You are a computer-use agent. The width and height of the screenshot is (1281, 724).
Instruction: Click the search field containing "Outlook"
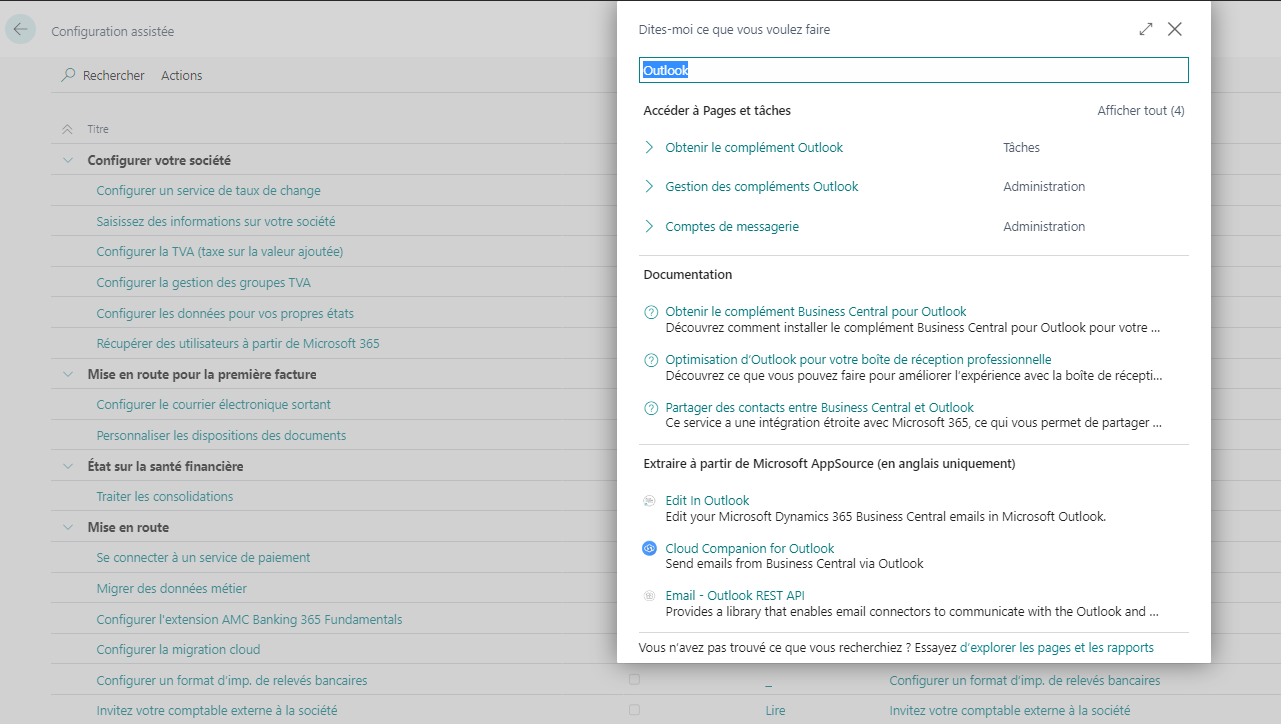point(914,70)
